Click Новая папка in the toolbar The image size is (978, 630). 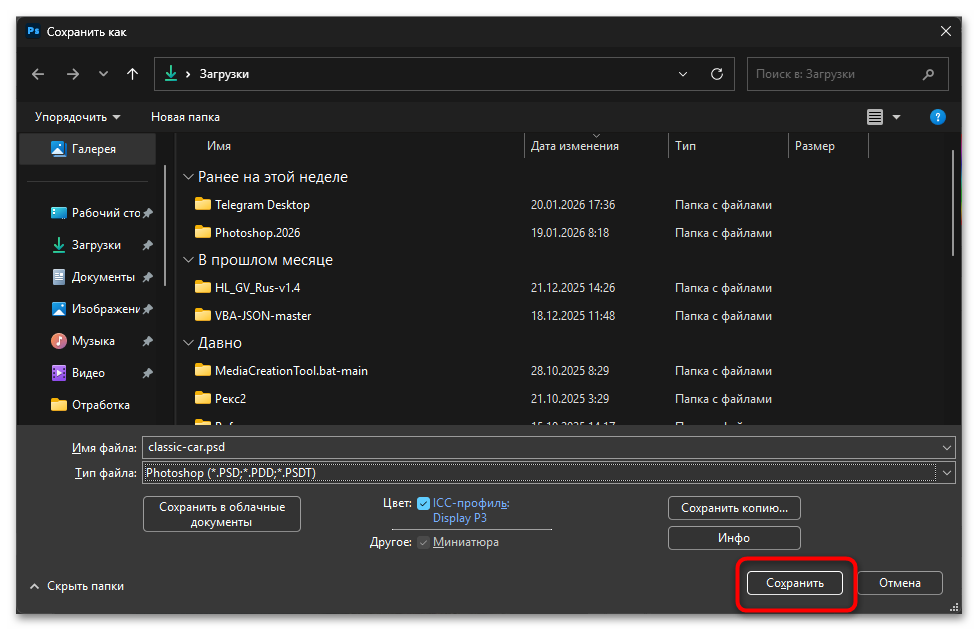[185, 117]
